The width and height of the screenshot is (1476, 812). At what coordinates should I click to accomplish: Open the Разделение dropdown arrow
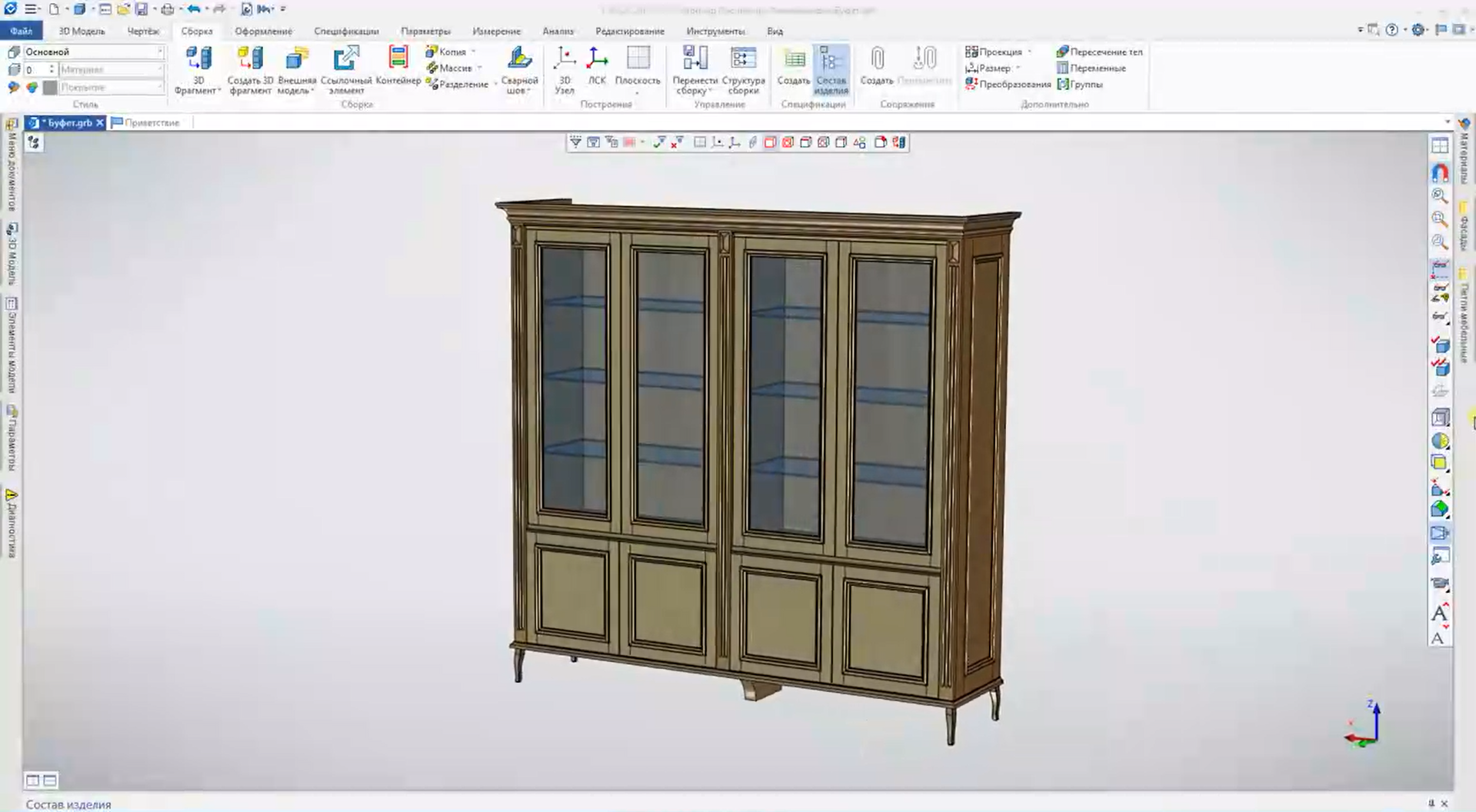495,84
